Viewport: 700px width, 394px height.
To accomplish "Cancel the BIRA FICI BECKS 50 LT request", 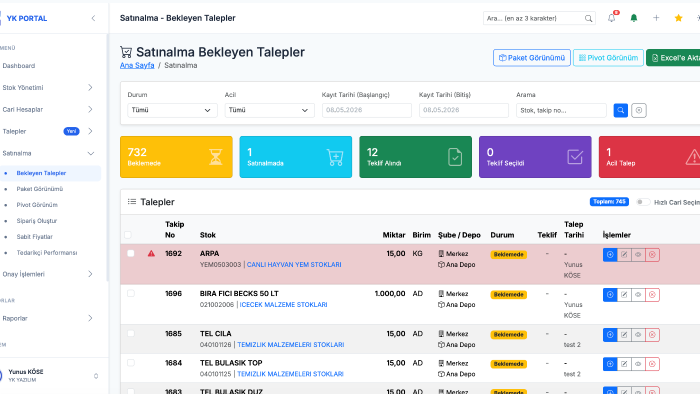I will tap(652, 295).
